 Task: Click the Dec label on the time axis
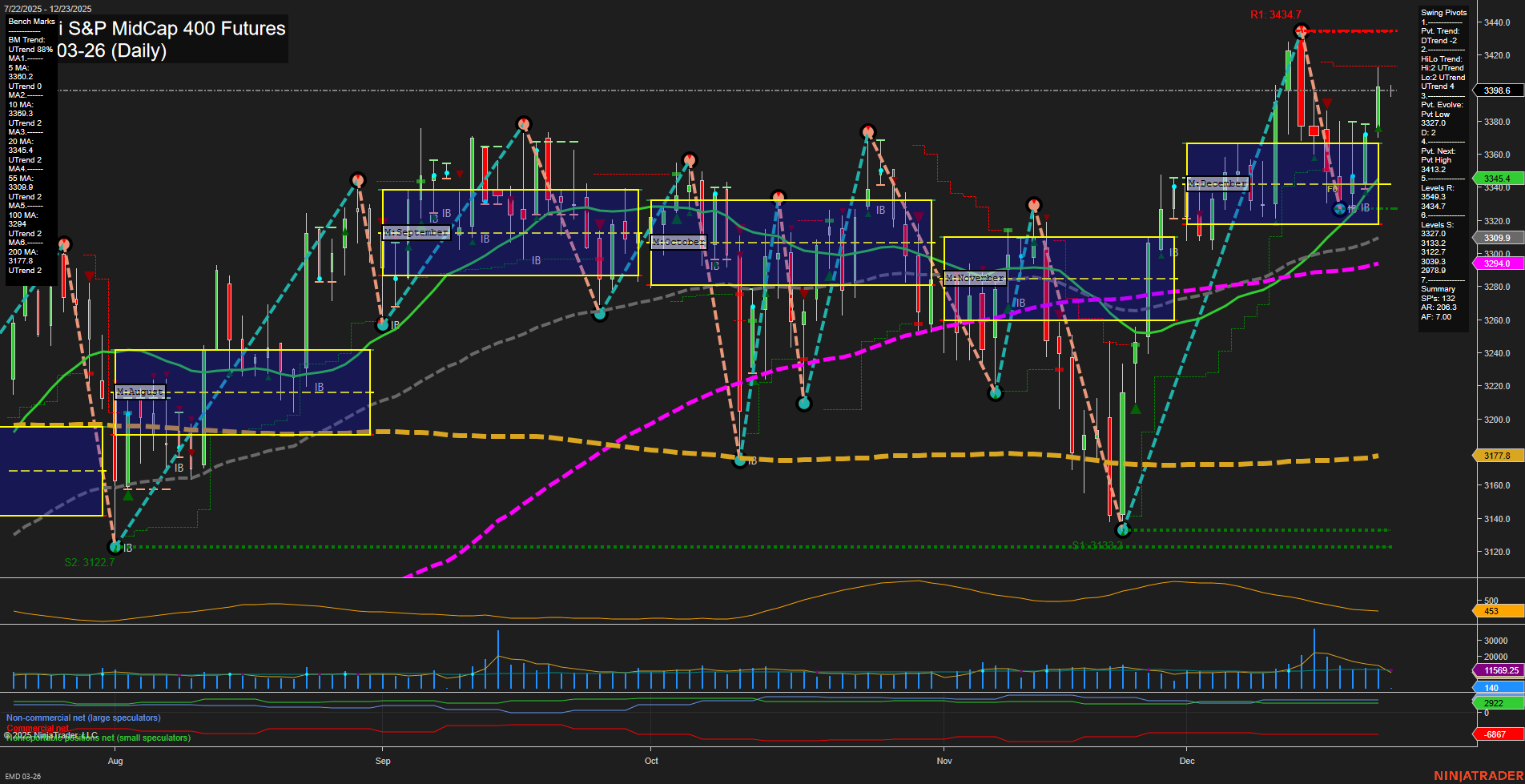click(x=1188, y=761)
